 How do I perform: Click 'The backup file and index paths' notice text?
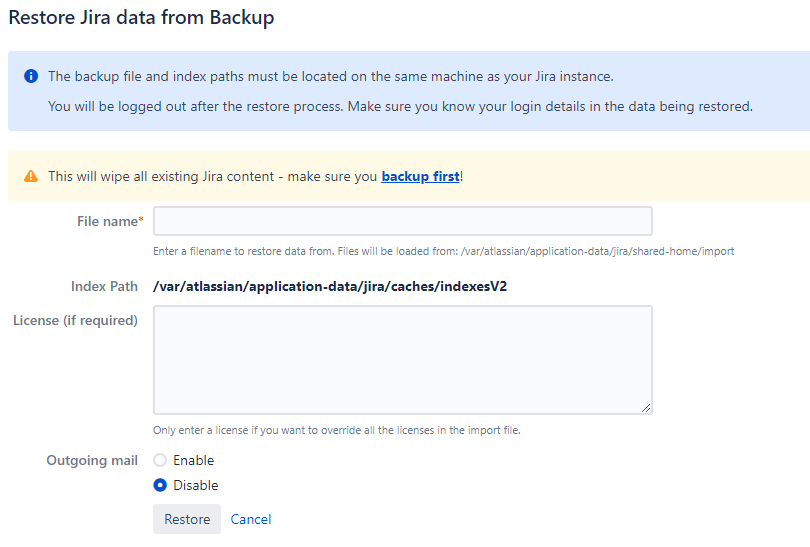331,76
